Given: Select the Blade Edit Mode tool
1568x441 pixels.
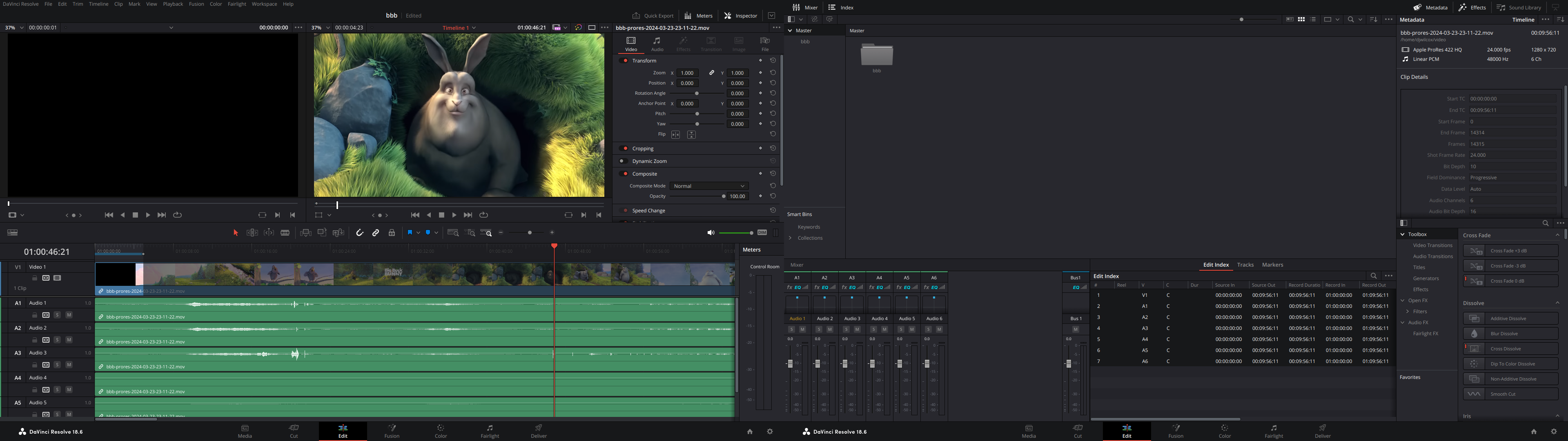Looking at the screenshot, I should pyautogui.click(x=285, y=233).
